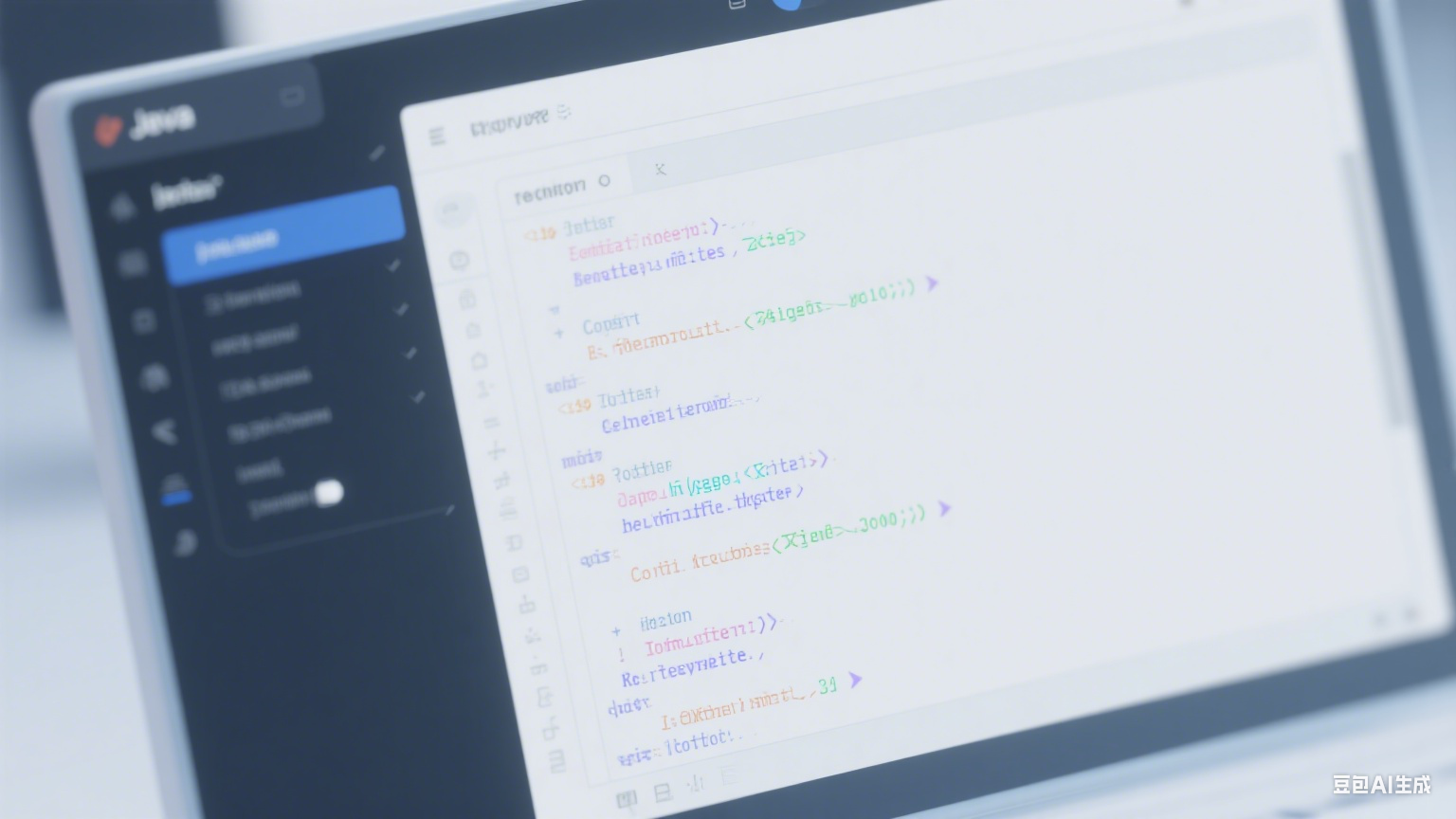Image resolution: width=1456 pixels, height=819 pixels.
Task: Click the sidebar icon with the blue underline
Action: (x=175, y=487)
